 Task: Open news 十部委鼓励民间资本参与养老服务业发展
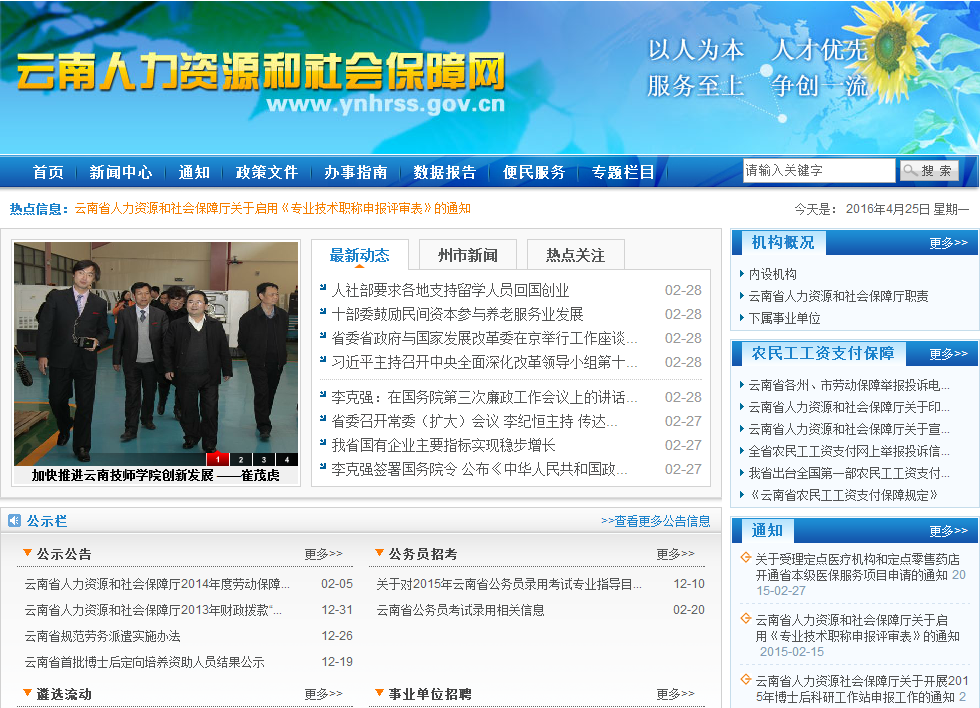pos(457,314)
